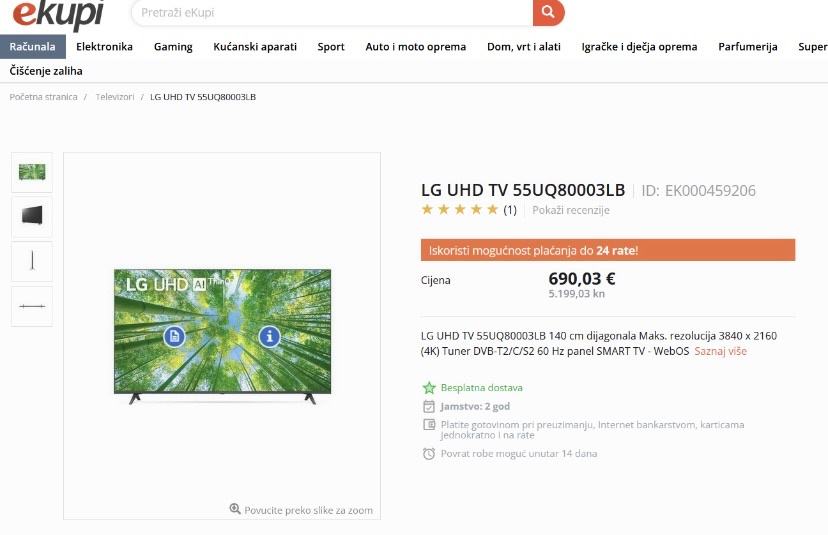This screenshot has height=535, width=828.
Task: Select the front view TV thumbnail
Action: click(32, 172)
